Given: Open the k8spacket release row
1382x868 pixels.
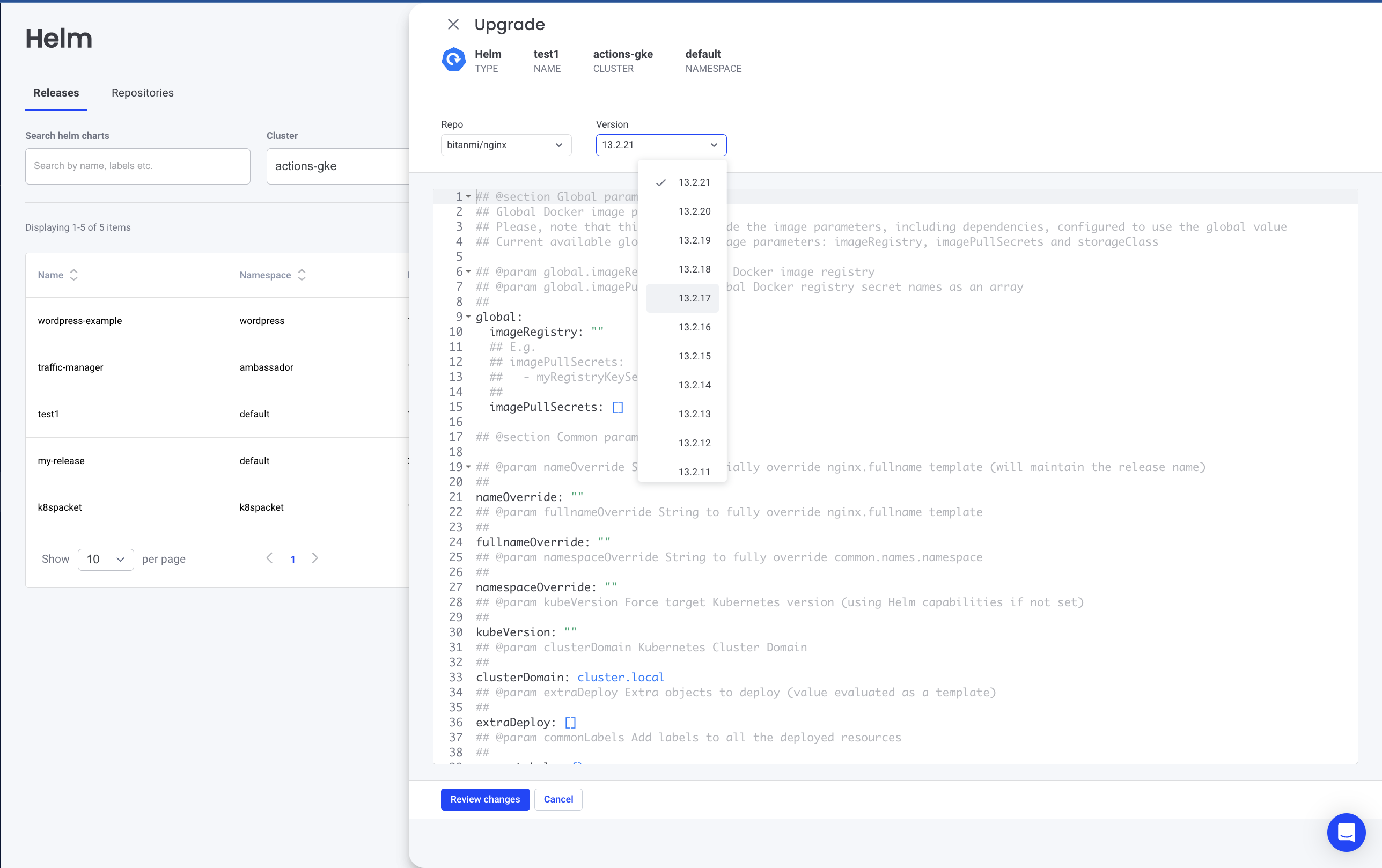Looking at the screenshot, I should pos(217,507).
